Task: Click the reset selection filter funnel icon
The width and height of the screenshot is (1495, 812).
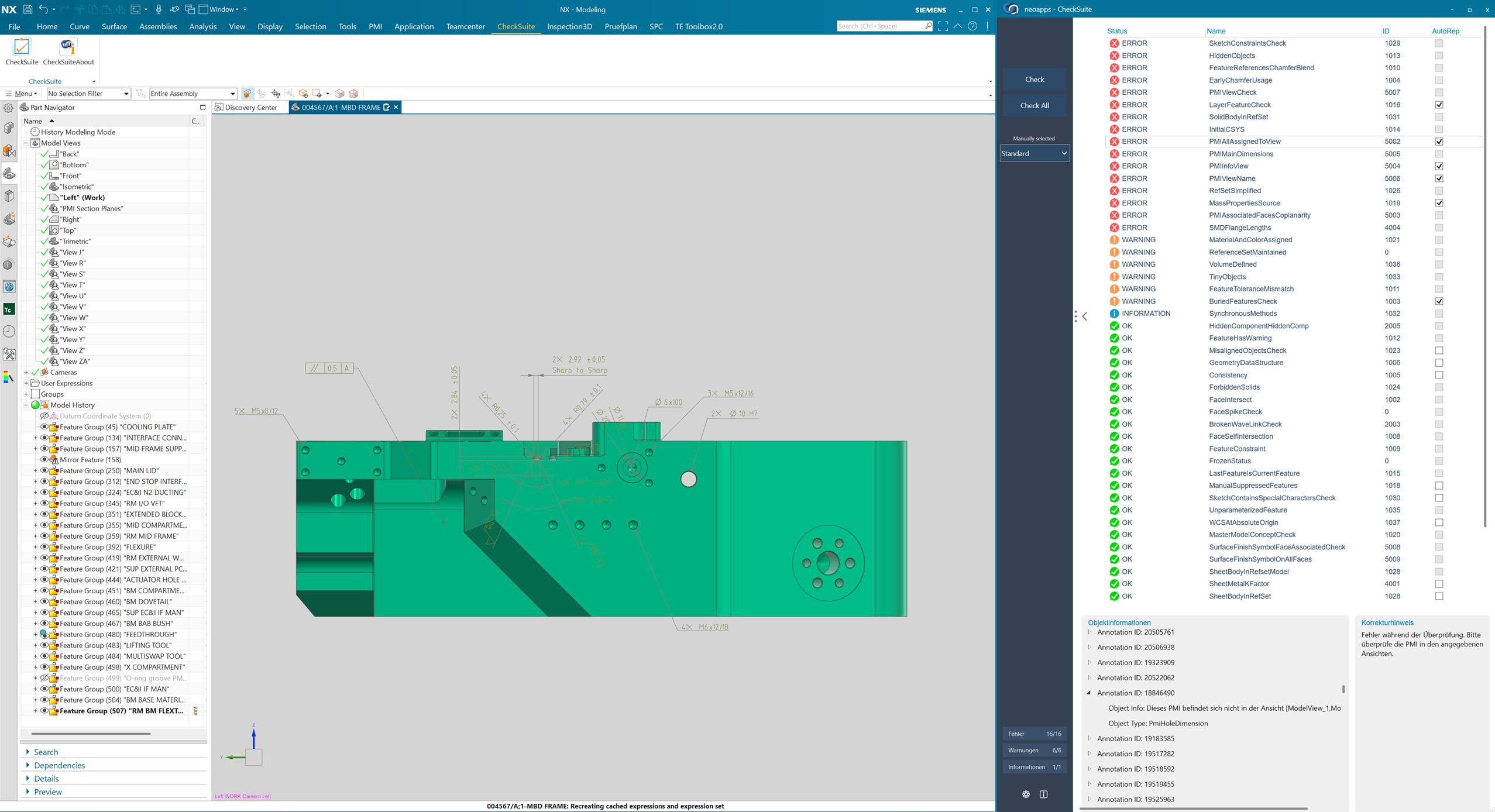Action: (x=140, y=94)
